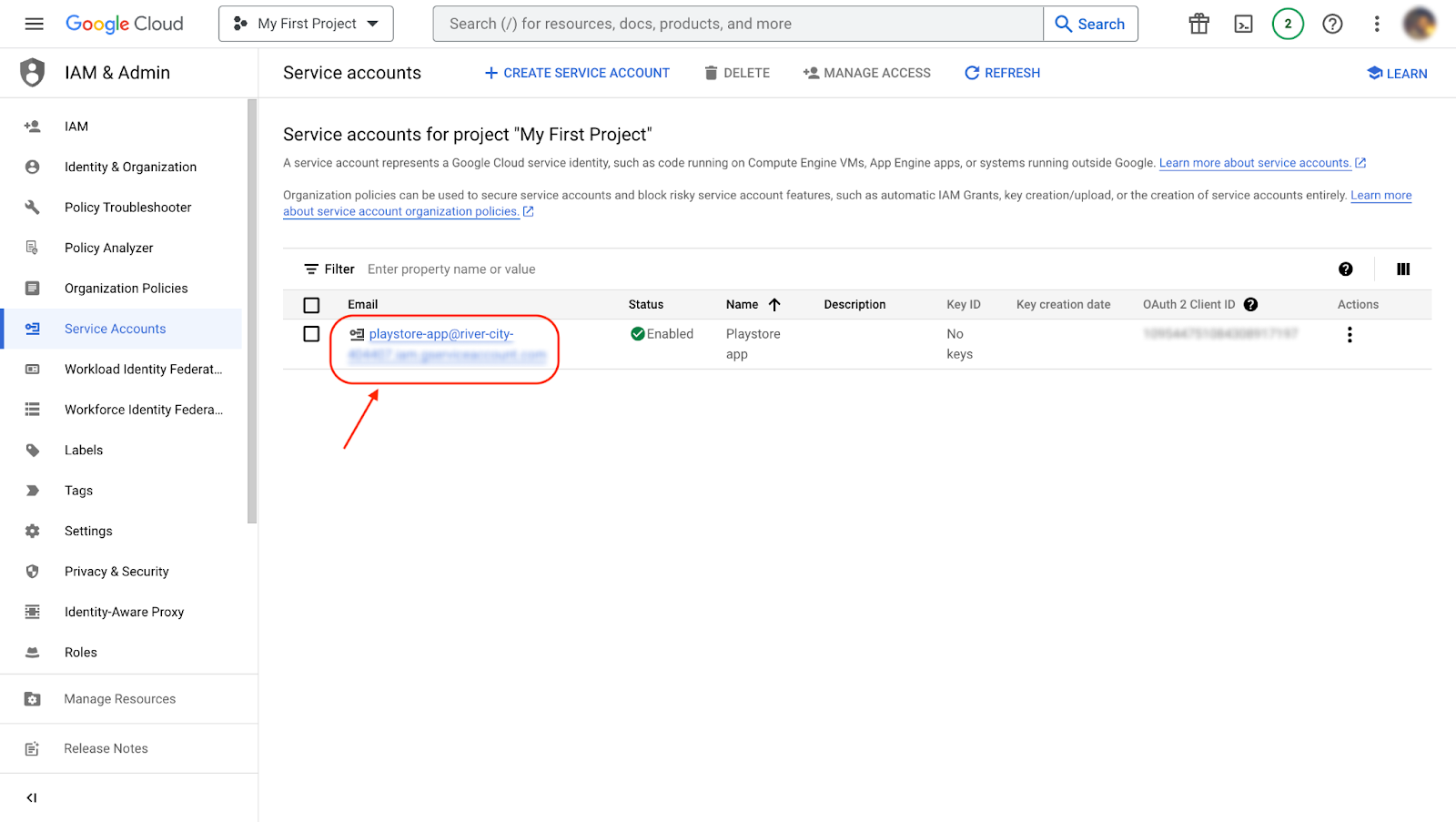
Task: Open the column display options icon
Action: click(x=1402, y=269)
